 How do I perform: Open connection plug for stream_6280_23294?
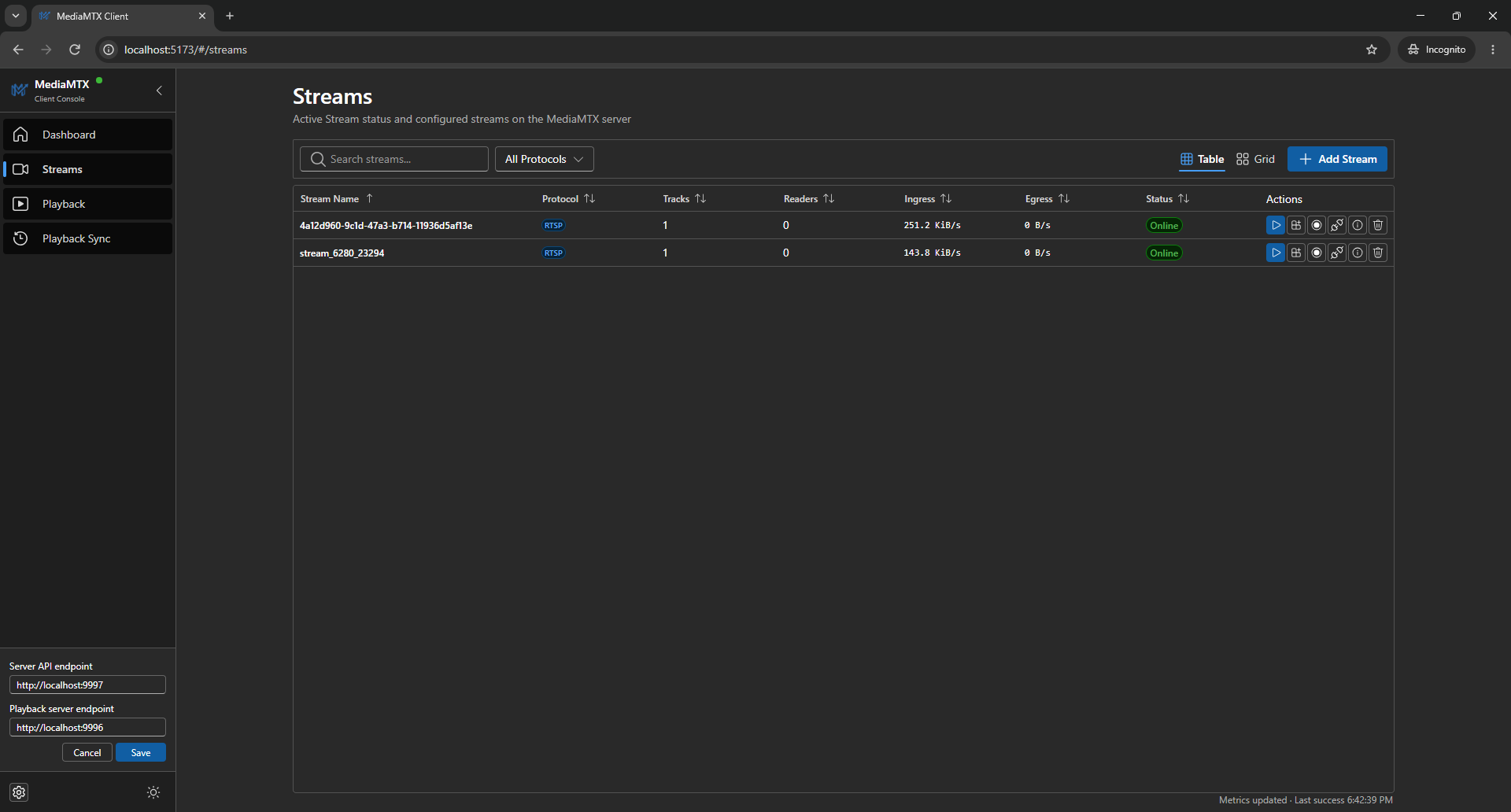tap(1337, 253)
